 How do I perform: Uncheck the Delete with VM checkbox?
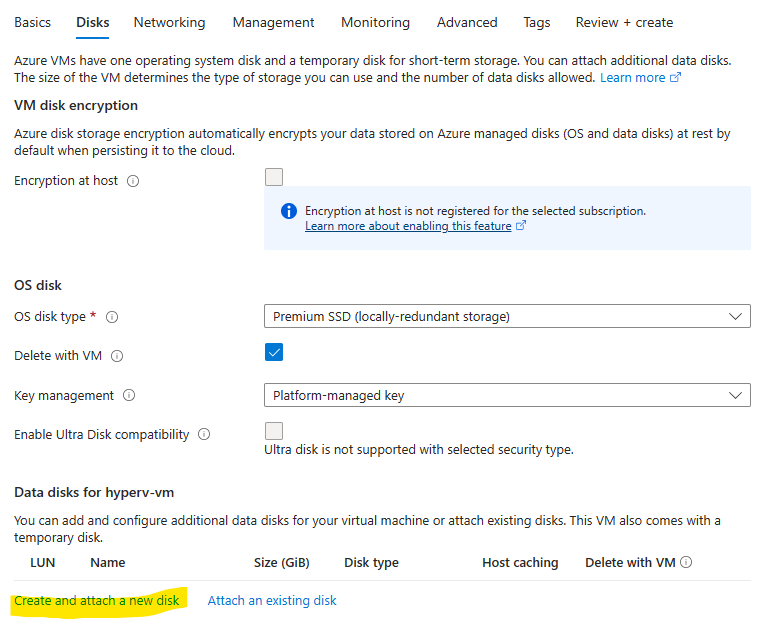point(274,353)
